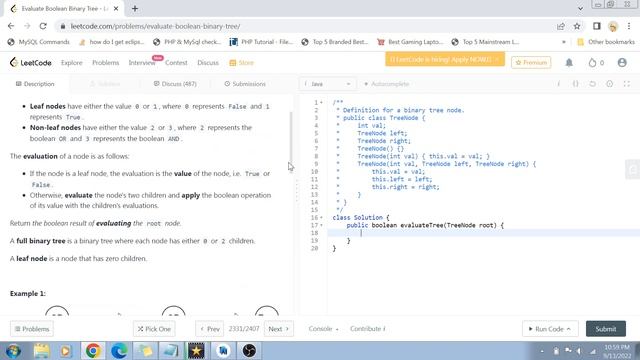Open a new browser tab

135,9
